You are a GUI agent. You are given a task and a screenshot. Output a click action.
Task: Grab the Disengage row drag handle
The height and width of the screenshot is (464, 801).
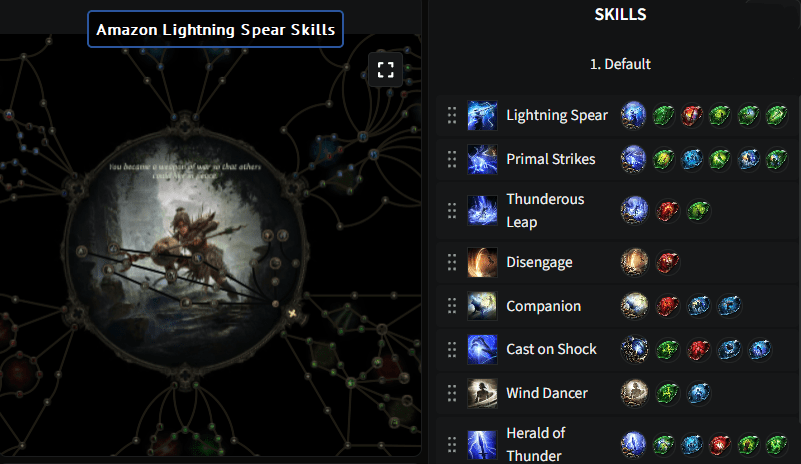(452, 262)
